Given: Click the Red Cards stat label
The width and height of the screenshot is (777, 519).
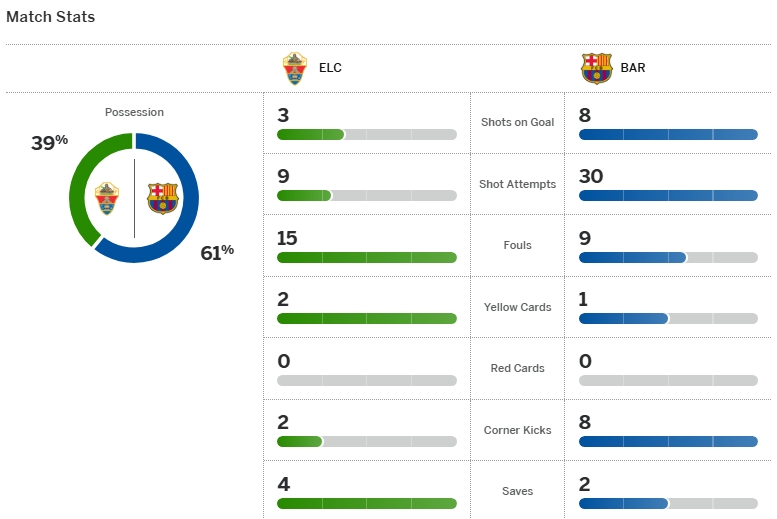Looking at the screenshot, I should point(517,368).
